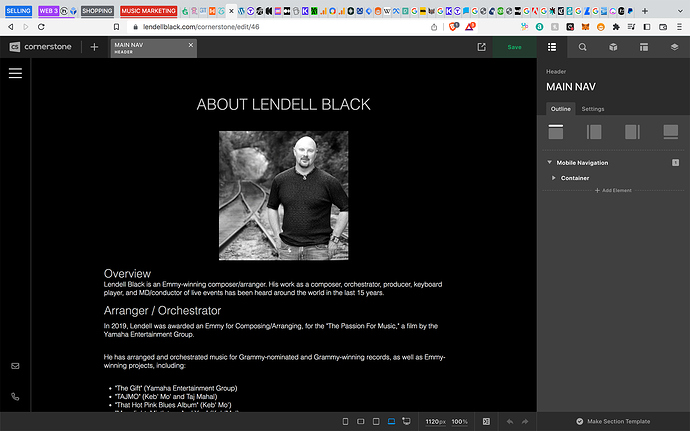Open the hamburger menu on the page preview
Image resolution: width=690 pixels, height=431 pixels.
click(x=15, y=73)
